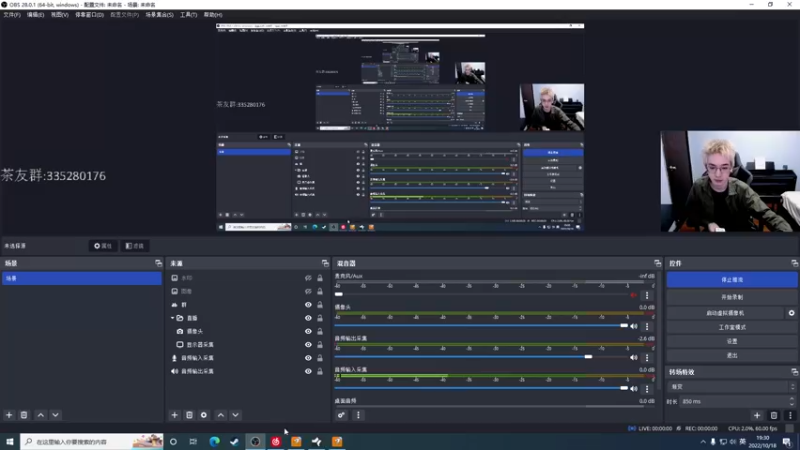The width and height of the screenshot is (800, 450).
Task: Move the source down in Sources panel
Action: (x=235, y=415)
